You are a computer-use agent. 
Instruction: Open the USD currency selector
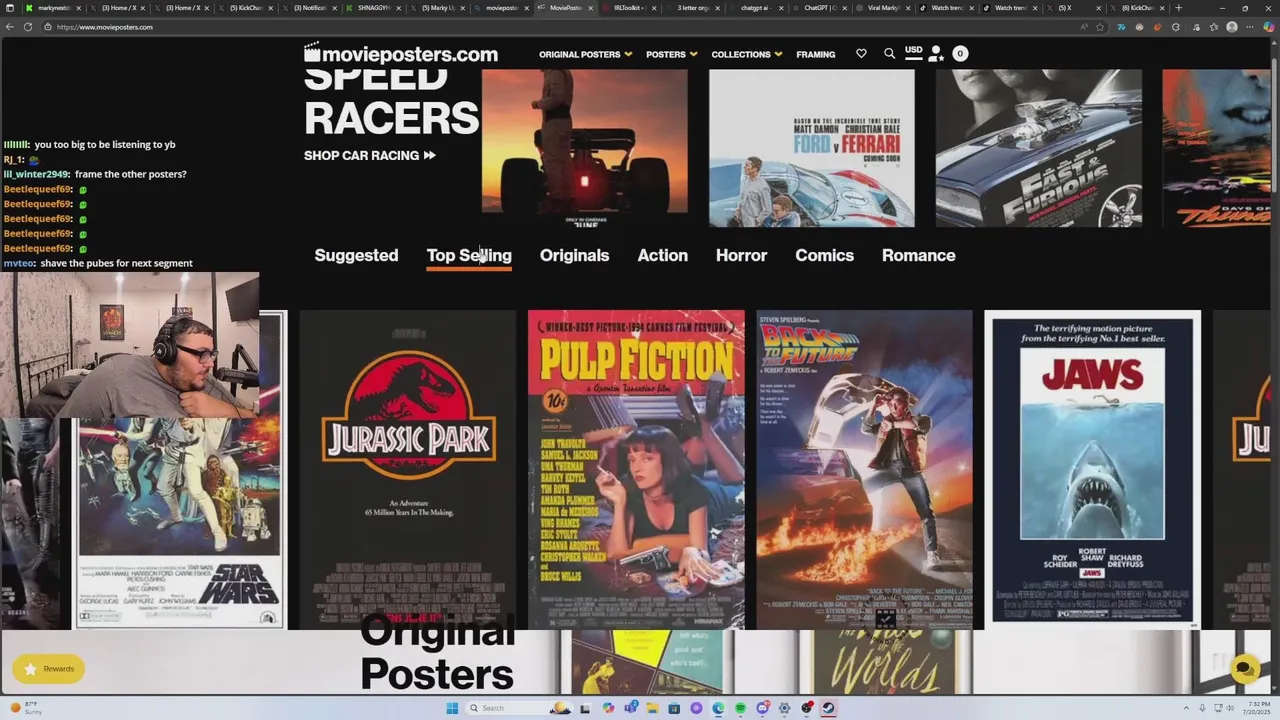pos(913,50)
